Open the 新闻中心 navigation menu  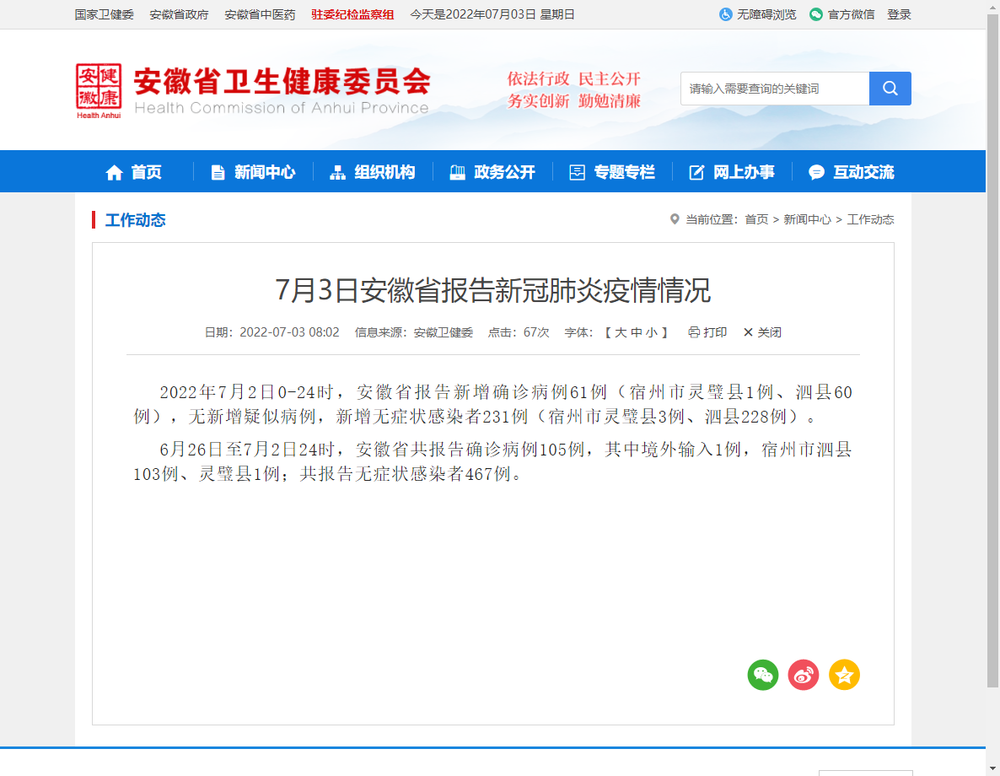[253, 172]
